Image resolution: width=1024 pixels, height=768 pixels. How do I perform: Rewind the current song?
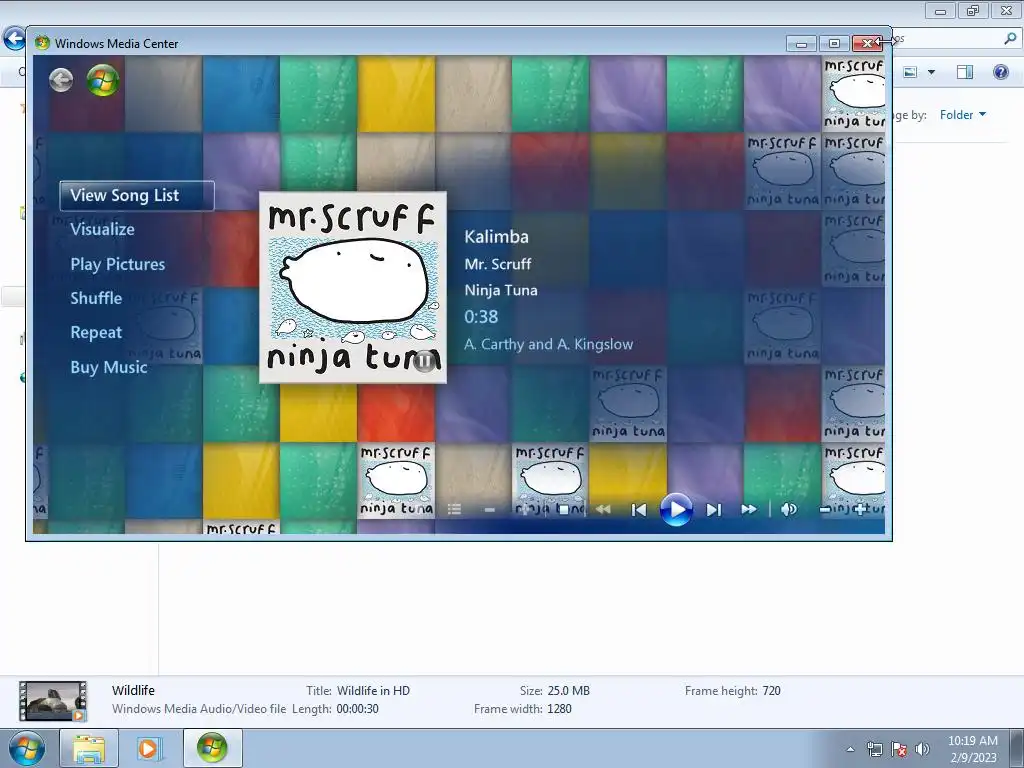click(603, 509)
